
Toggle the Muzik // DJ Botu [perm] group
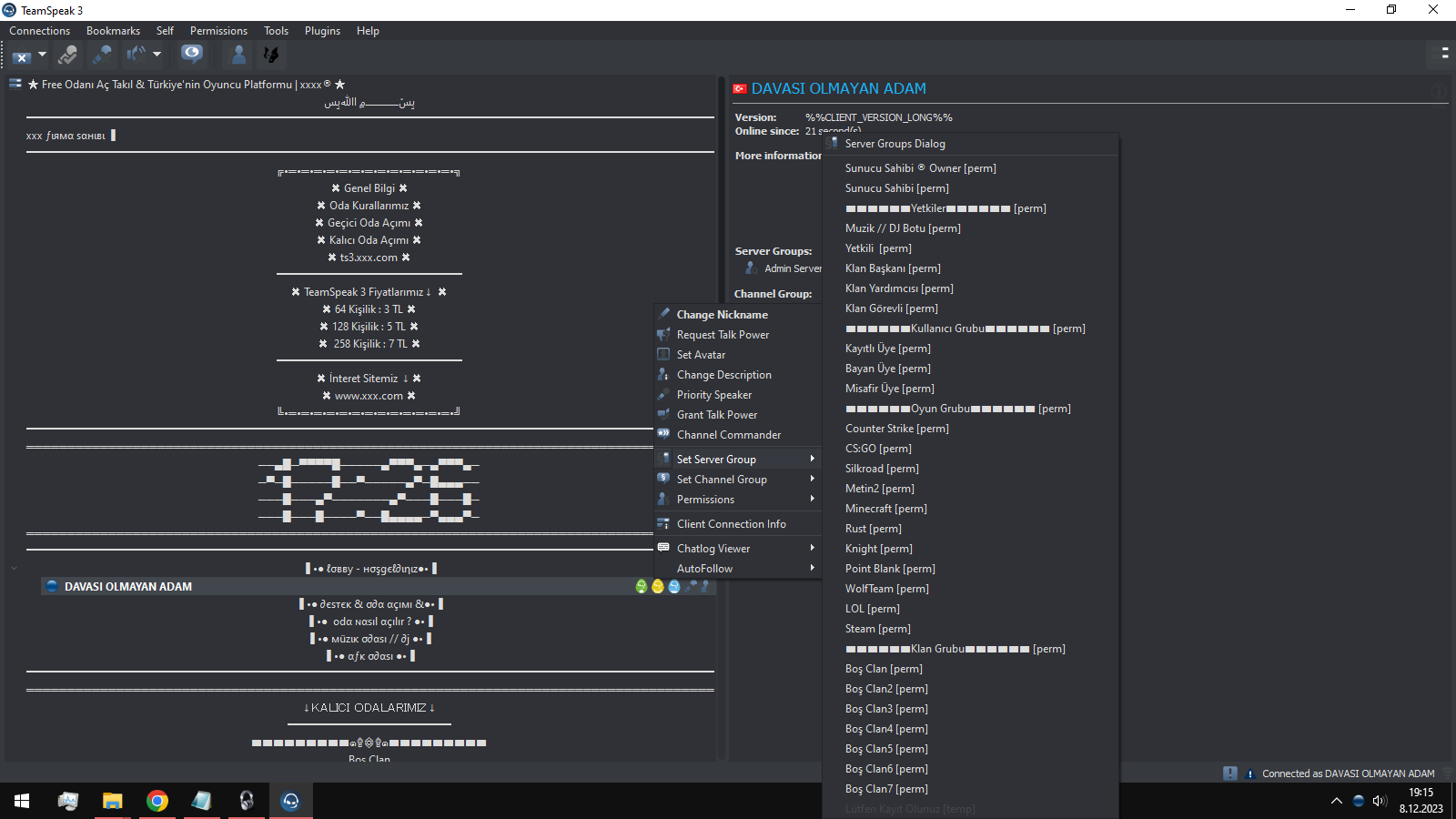[x=970, y=228]
